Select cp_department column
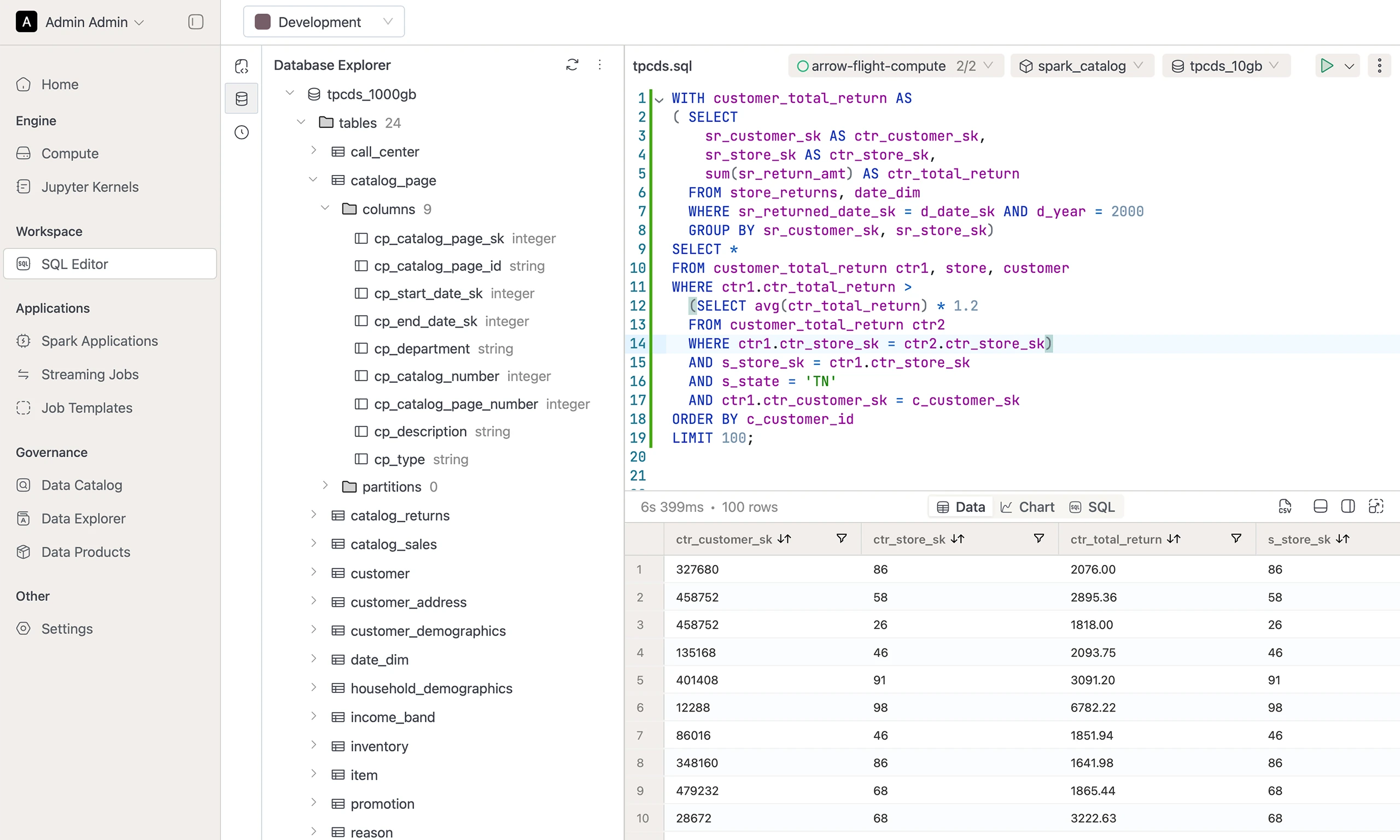 point(422,349)
